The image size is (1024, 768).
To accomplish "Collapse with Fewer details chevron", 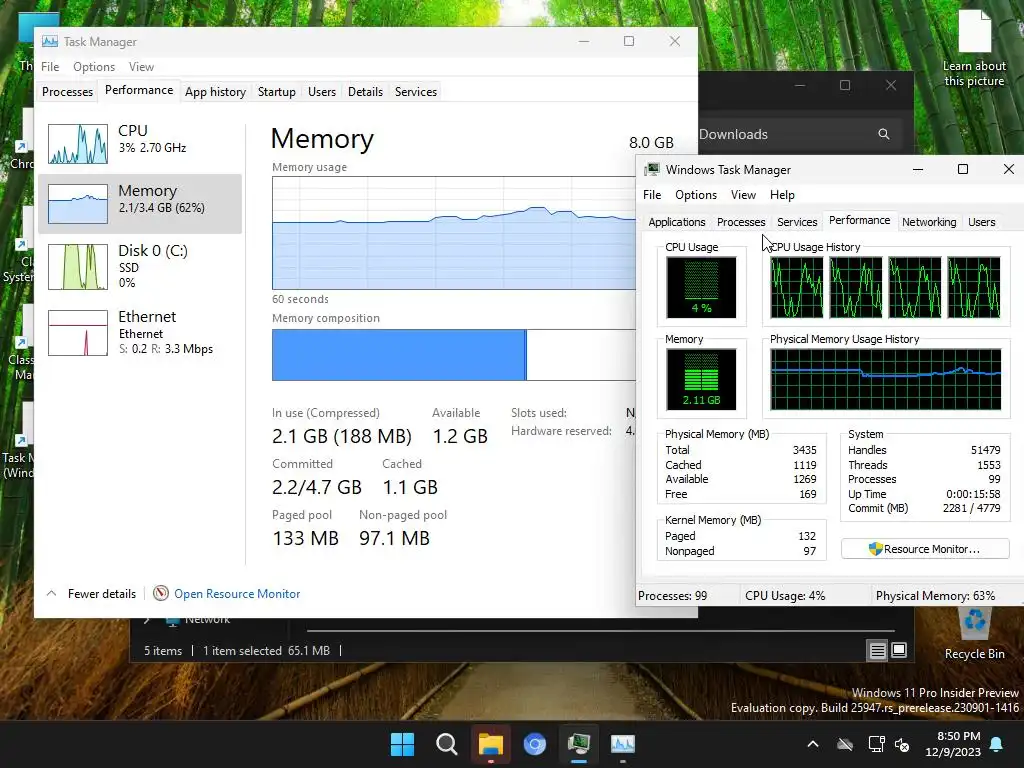I will [x=52, y=594].
